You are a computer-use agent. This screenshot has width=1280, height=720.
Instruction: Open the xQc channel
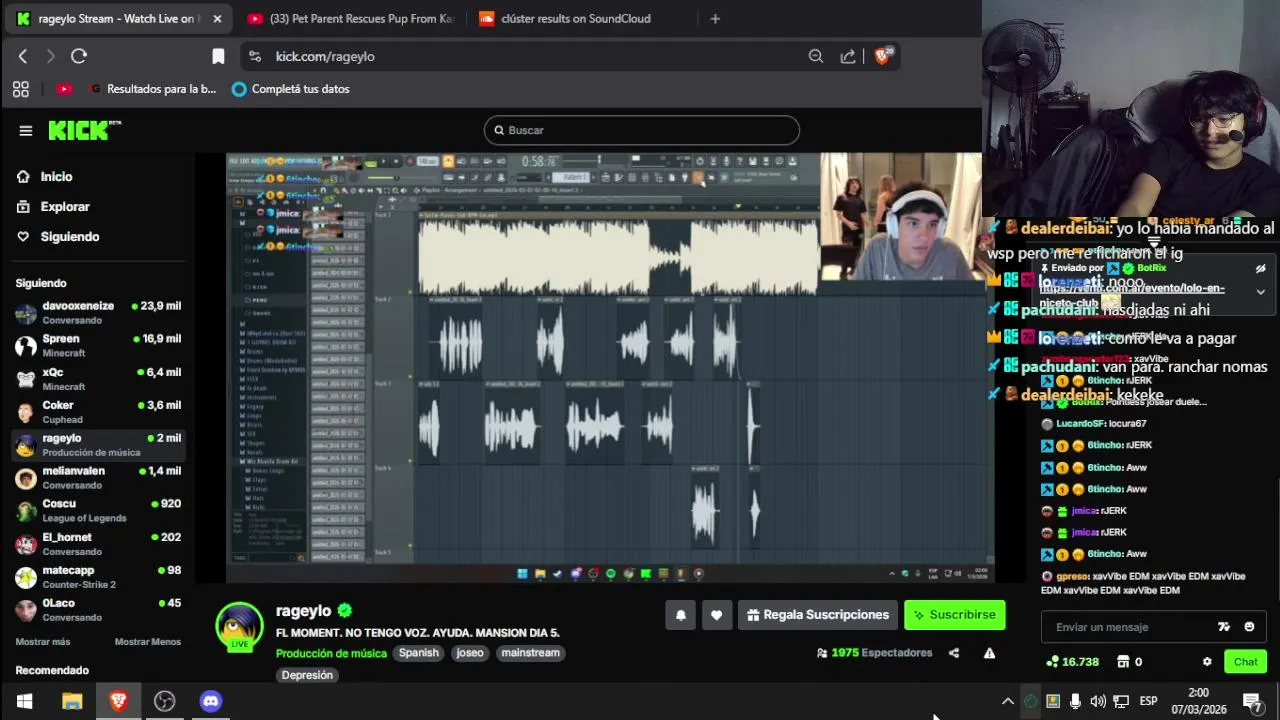point(98,379)
